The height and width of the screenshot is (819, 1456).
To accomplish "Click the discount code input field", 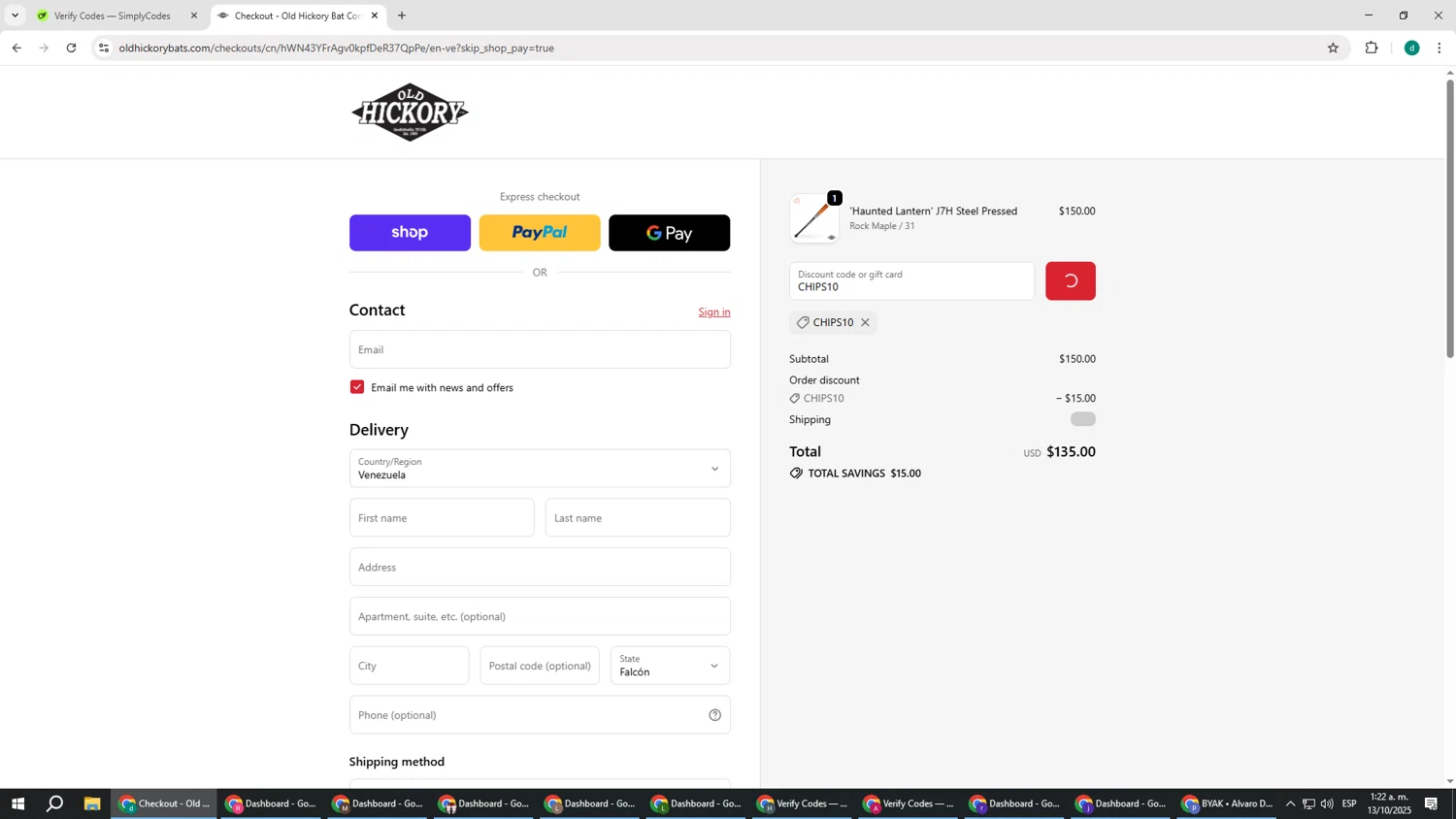I will point(911,281).
